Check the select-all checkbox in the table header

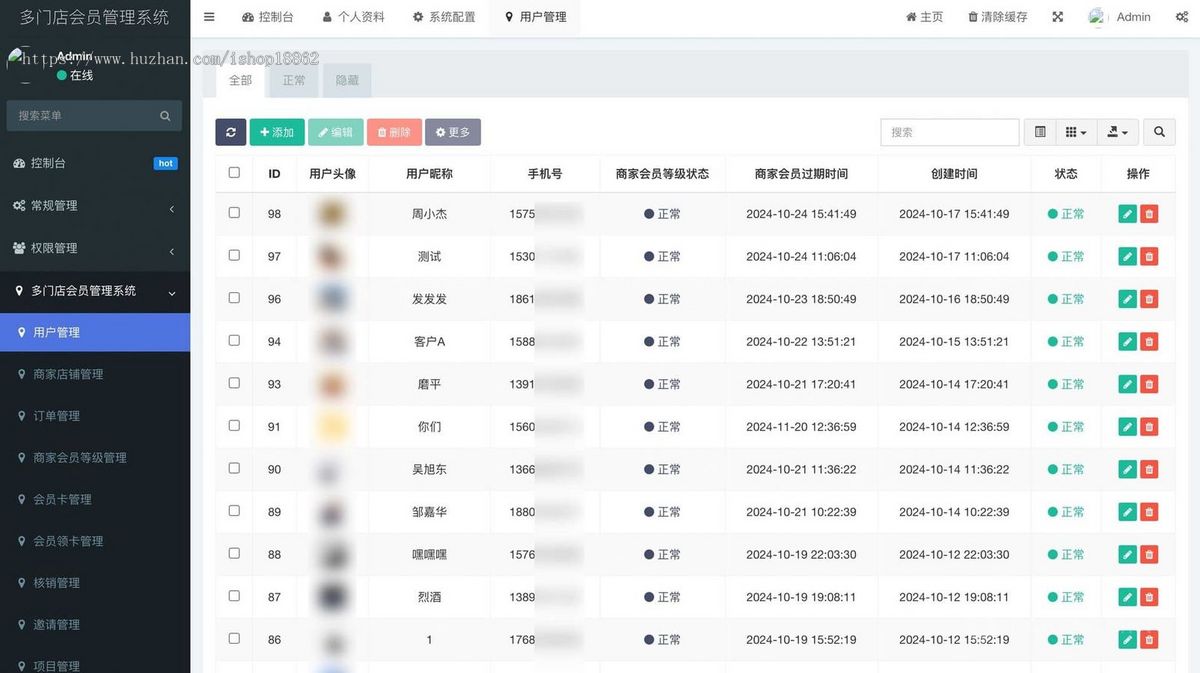233,172
